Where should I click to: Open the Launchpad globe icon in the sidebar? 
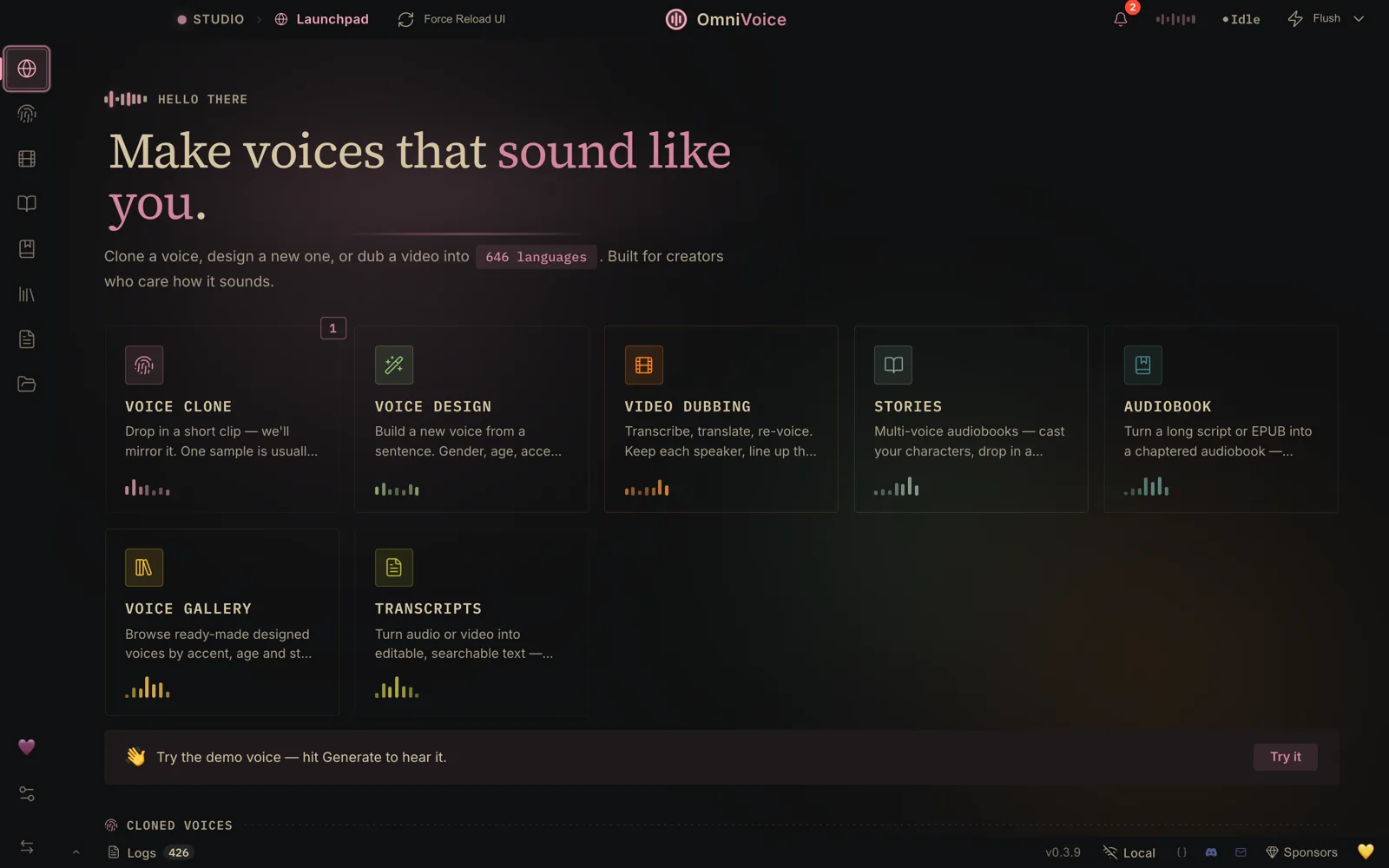click(x=27, y=69)
